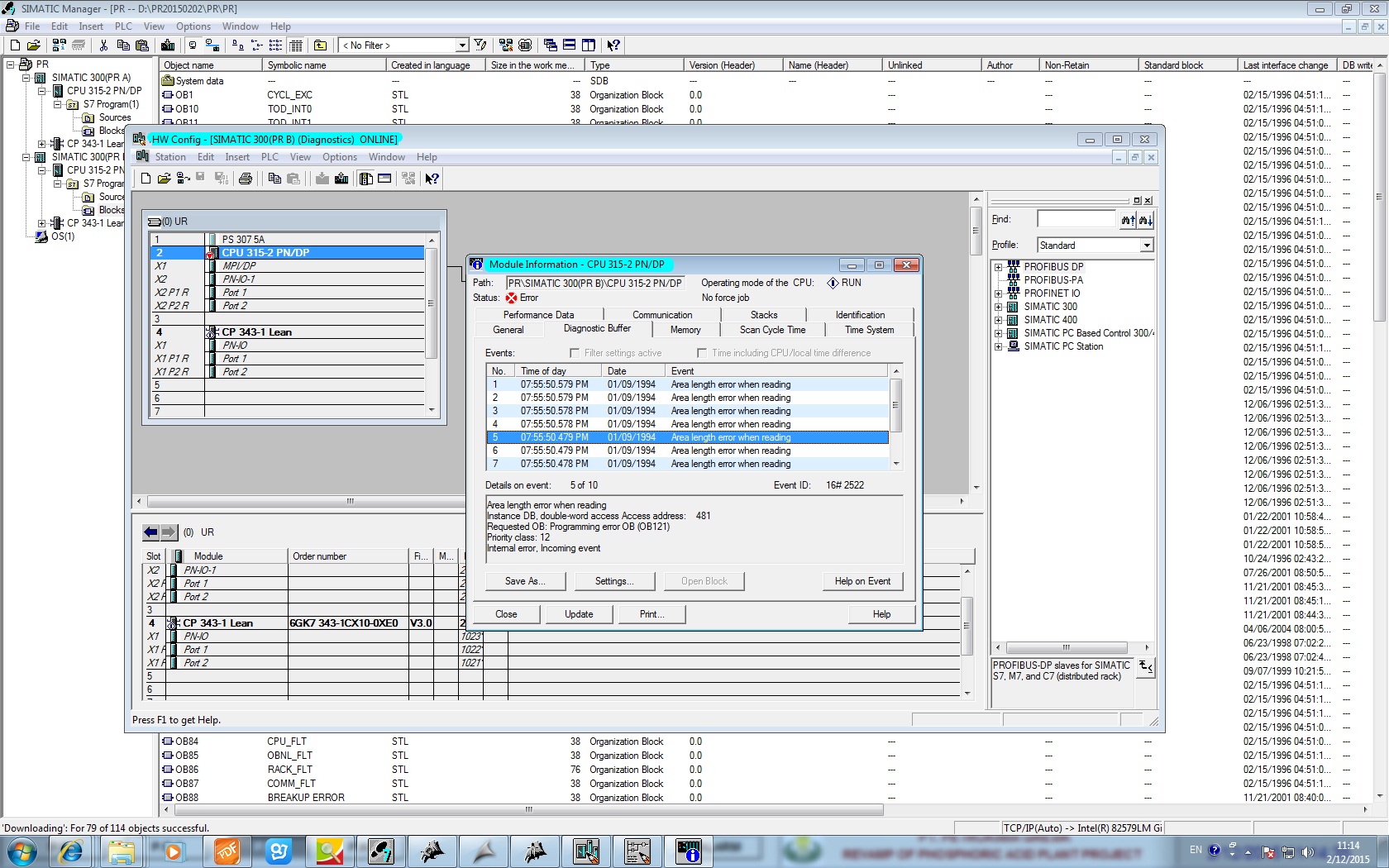Click the Cut scissors icon in SIMATIC Manager toolbar
The image size is (1389, 868).
click(103, 45)
